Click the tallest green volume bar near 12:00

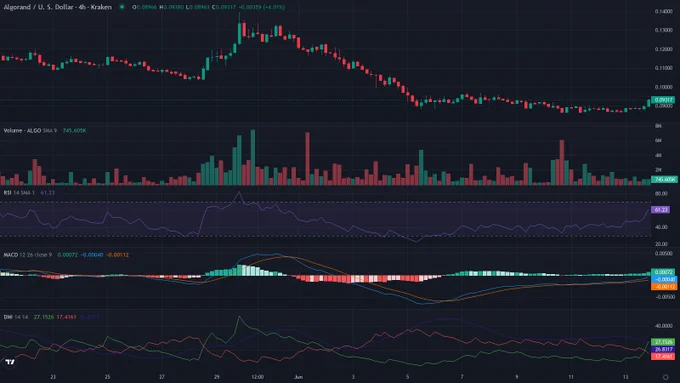click(x=253, y=157)
